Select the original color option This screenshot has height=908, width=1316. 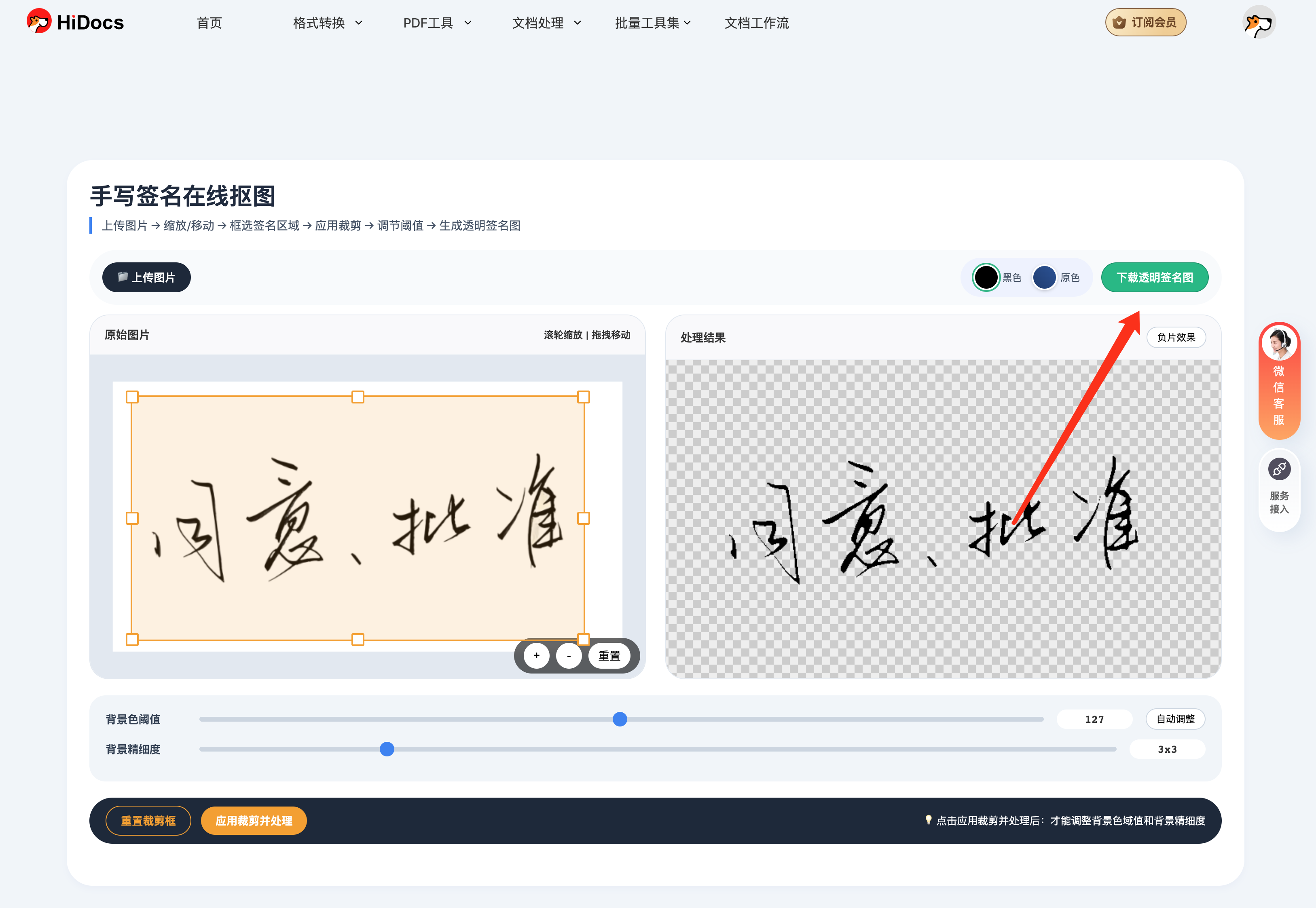(x=1045, y=278)
